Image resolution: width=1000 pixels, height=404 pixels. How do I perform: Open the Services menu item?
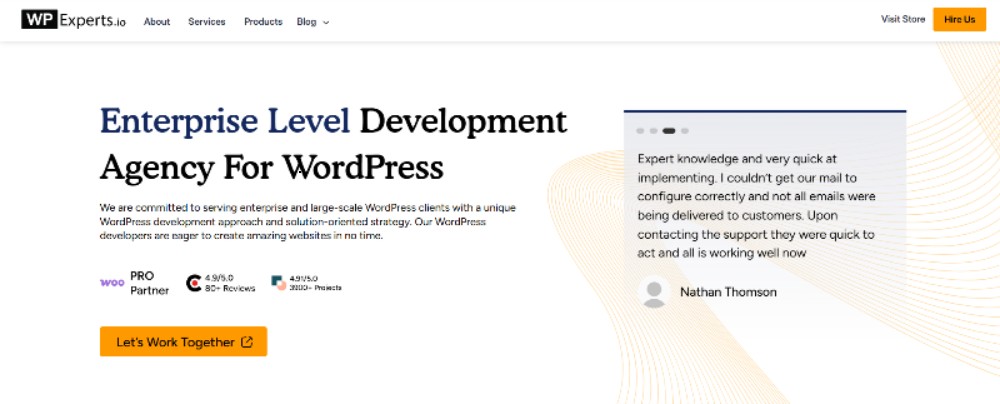pos(207,22)
